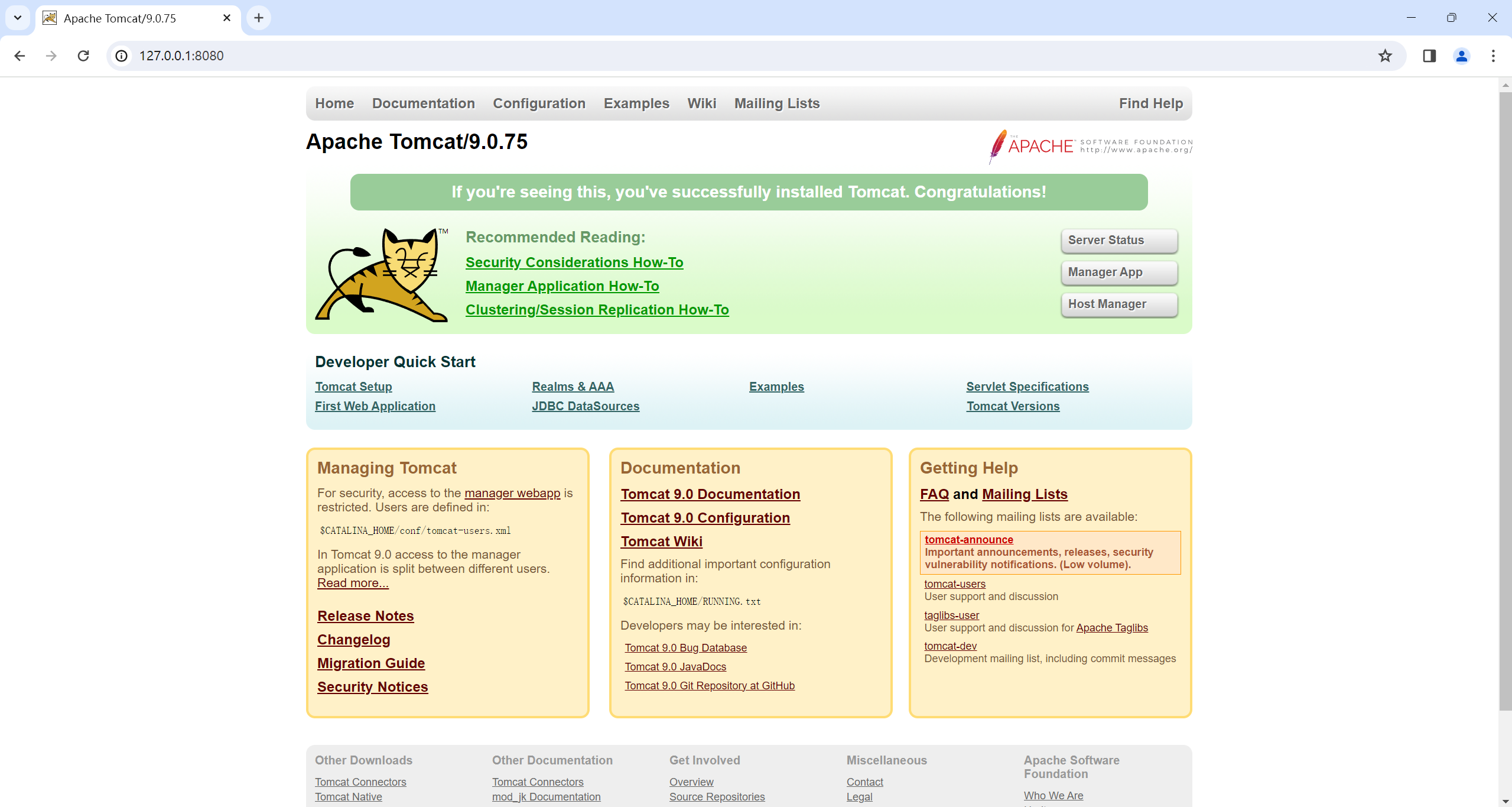Open Find Help in the navigation bar
1512x807 pixels.
click(1150, 103)
